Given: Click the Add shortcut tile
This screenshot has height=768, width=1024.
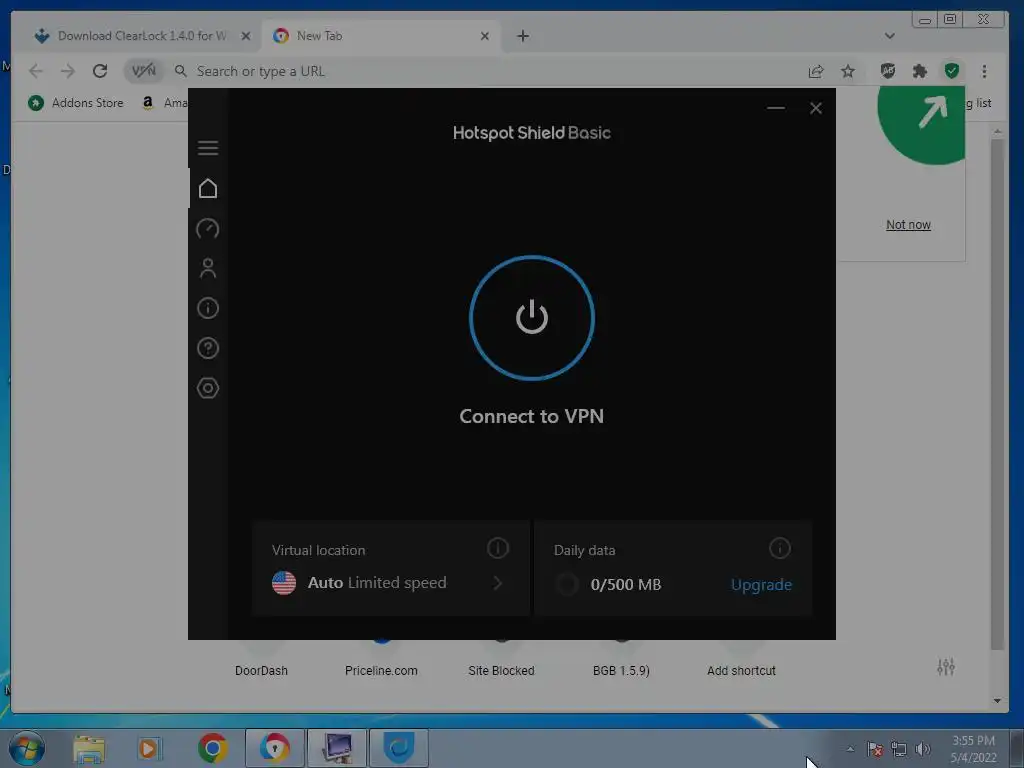Looking at the screenshot, I should [741, 671].
